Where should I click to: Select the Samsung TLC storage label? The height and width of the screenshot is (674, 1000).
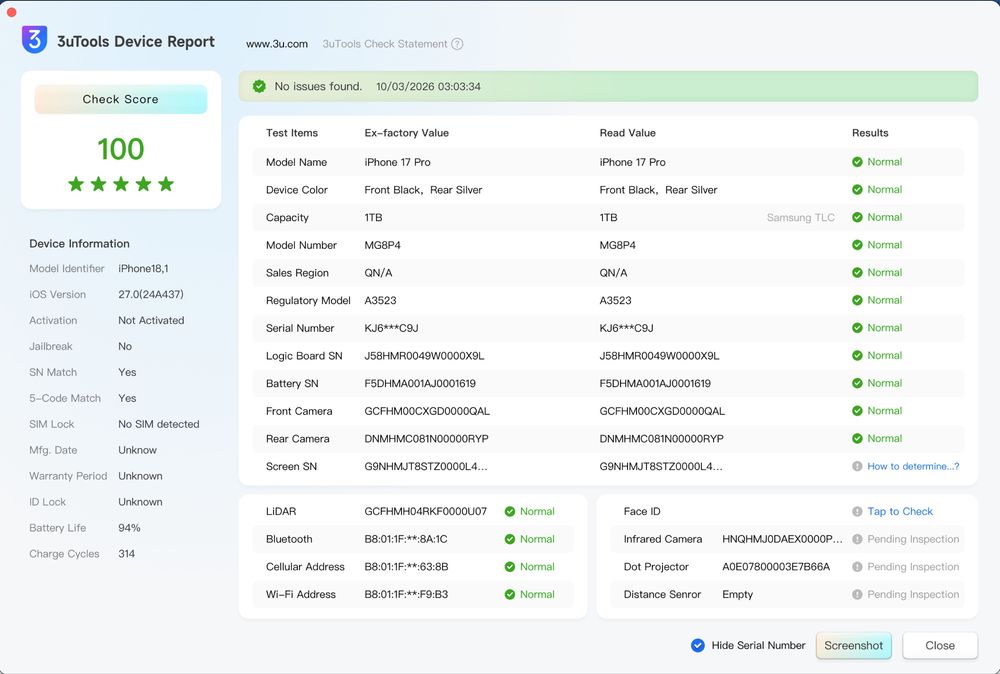coord(800,217)
